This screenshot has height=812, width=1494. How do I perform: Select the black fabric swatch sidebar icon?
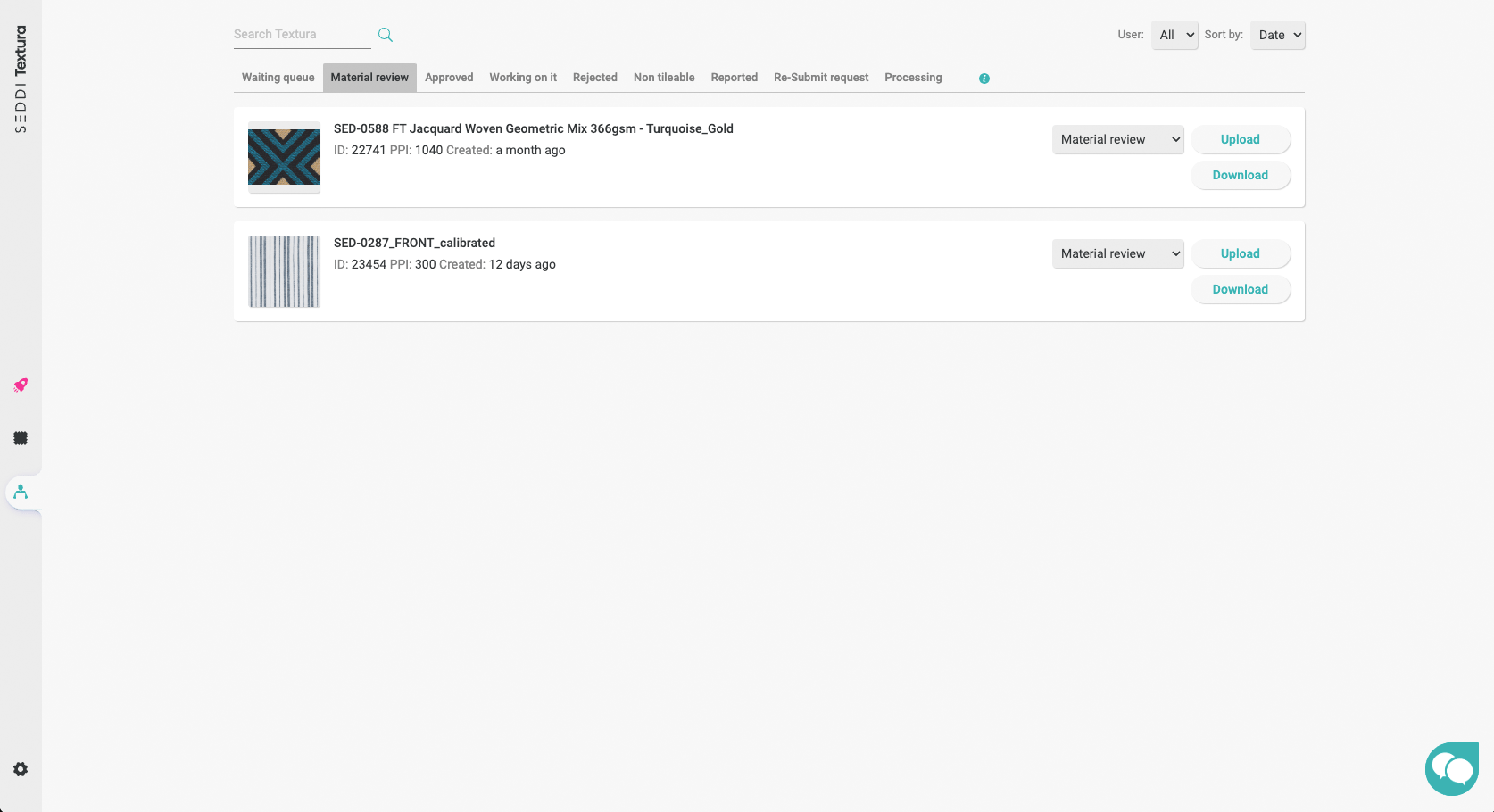click(21, 438)
